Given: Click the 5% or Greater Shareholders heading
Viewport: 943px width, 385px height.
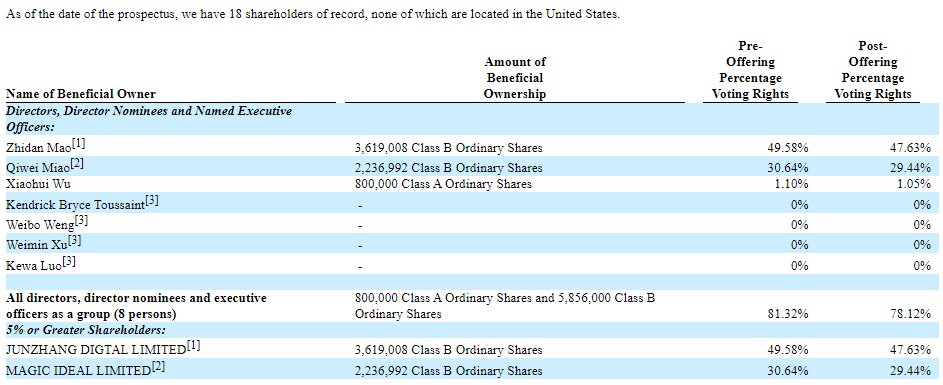Looking at the screenshot, I should click(85, 330).
